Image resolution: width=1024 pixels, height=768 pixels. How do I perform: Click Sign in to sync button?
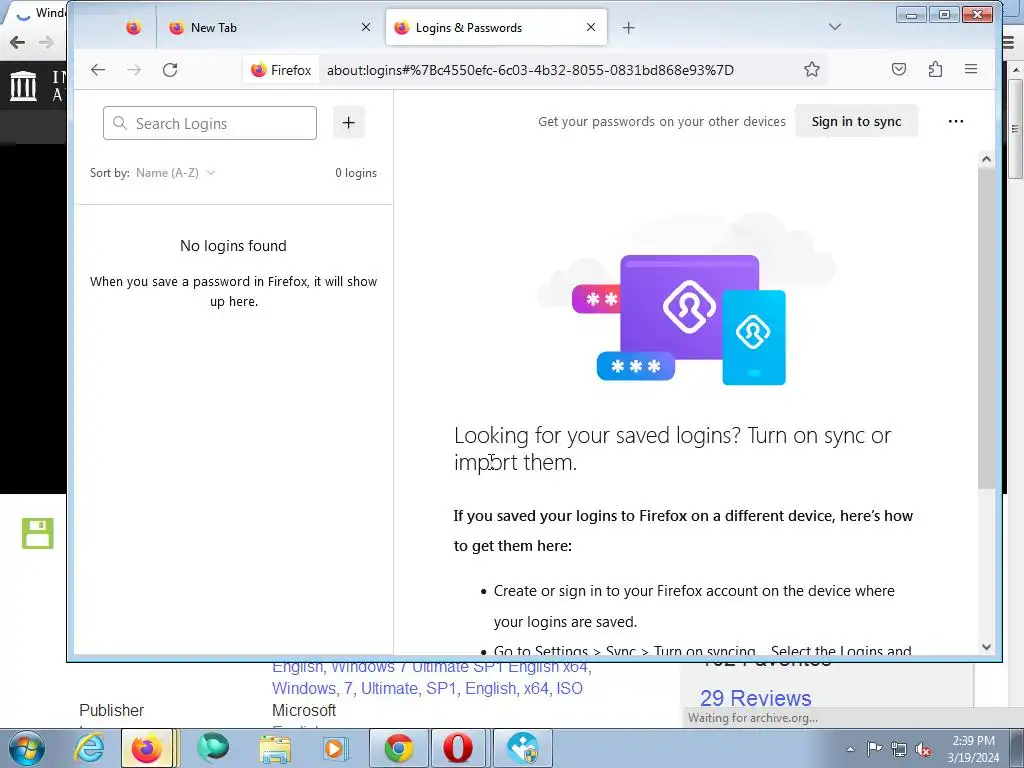pyautogui.click(x=856, y=121)
